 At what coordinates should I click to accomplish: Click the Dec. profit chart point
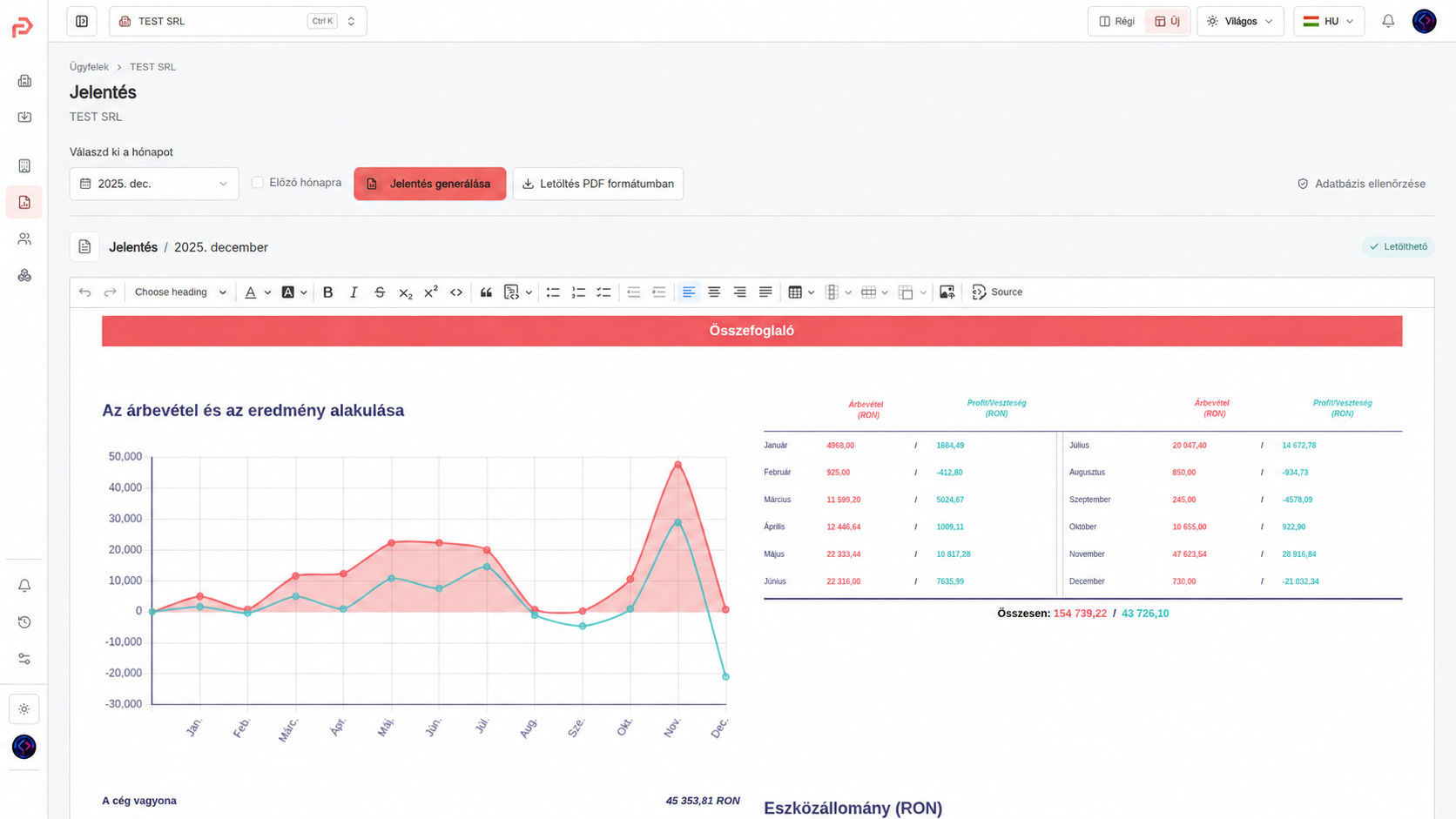click(x=725, y=676)
